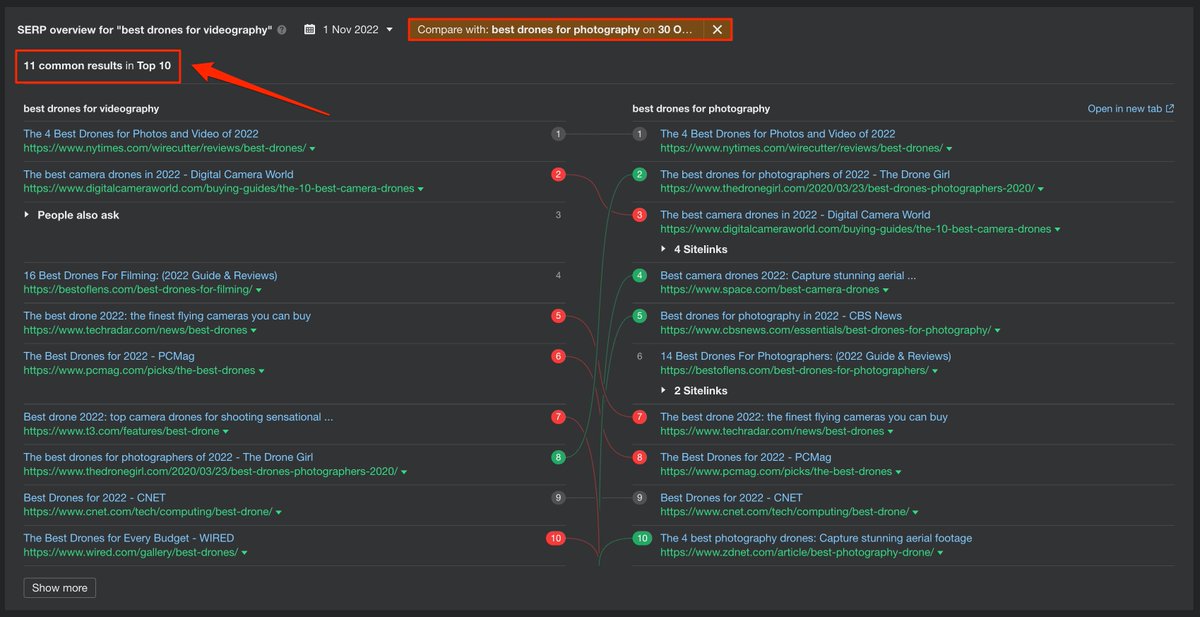Click the 'best drones for photography' column heading
Screen dimensions: 1200x617
coord(701,109)
